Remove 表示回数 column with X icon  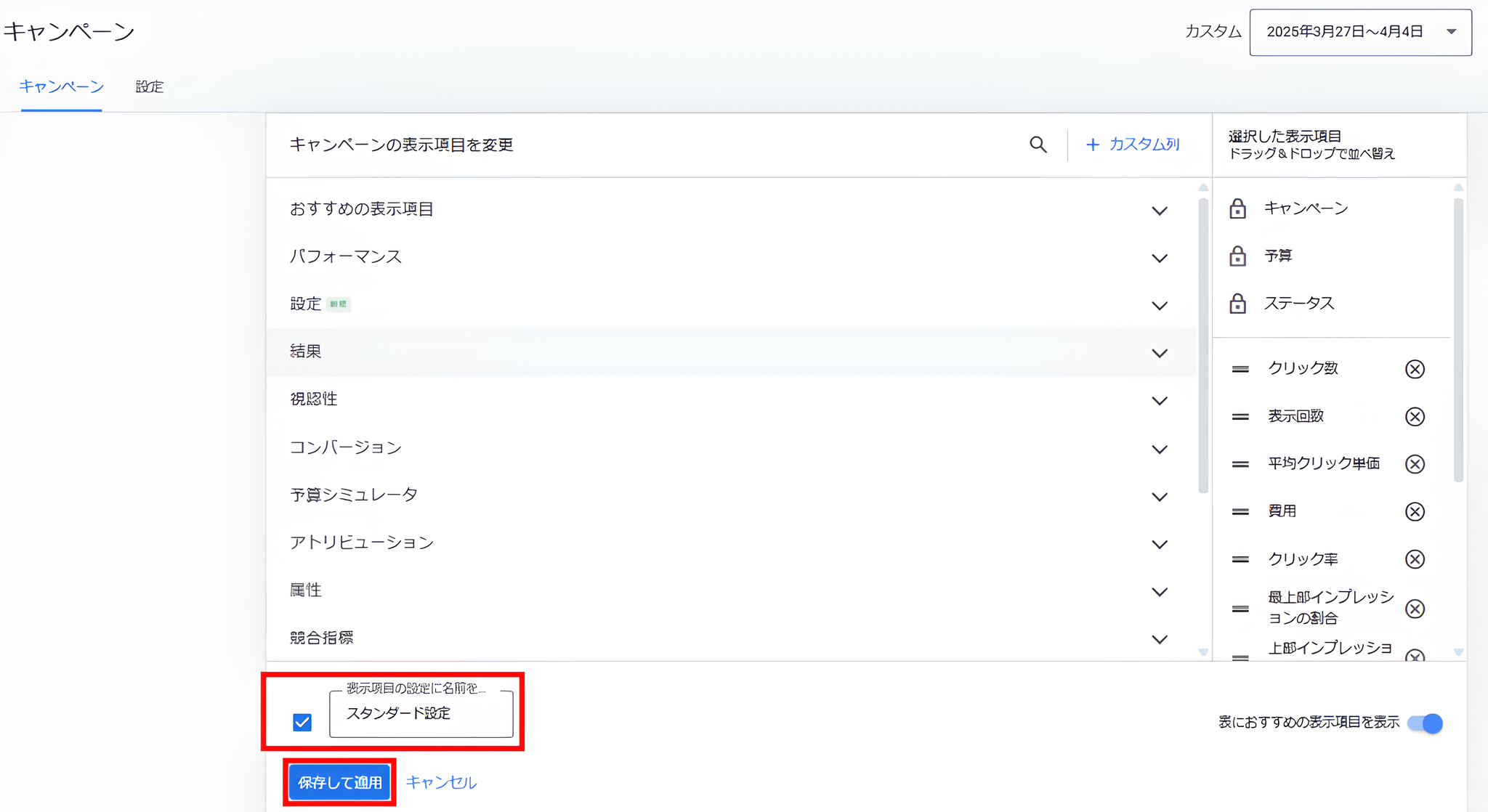click(x=1414, y=416)
